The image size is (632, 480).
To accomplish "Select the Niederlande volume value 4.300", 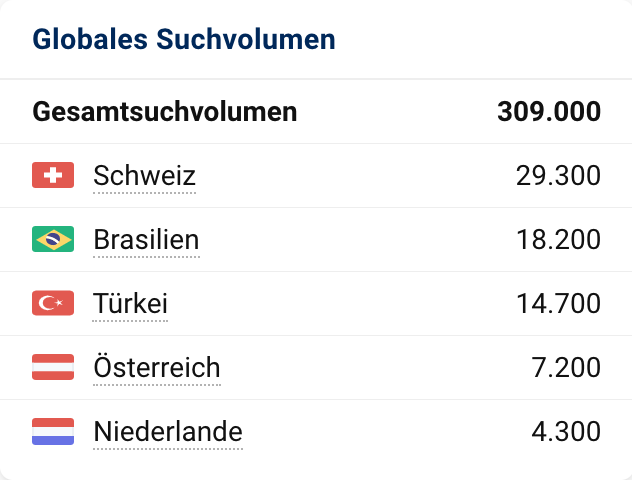I will coord(565,433).
